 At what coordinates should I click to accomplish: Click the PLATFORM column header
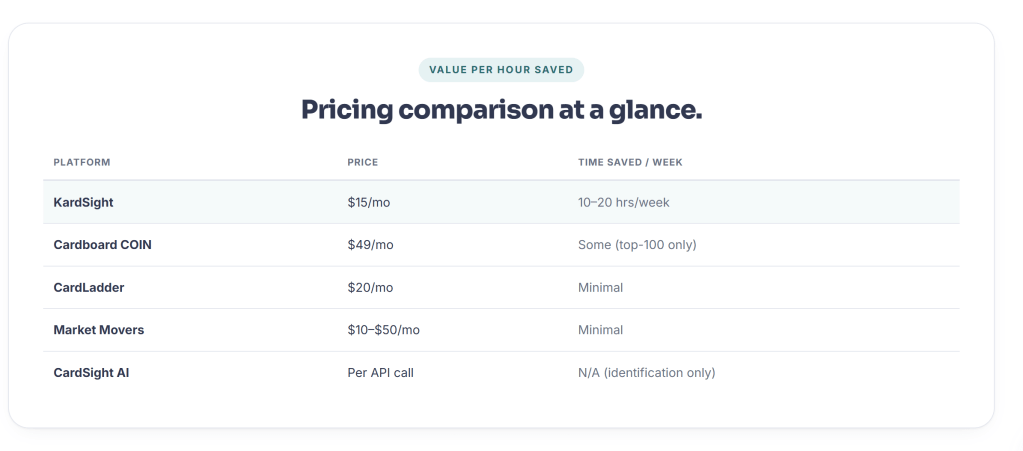click(82, 163)
